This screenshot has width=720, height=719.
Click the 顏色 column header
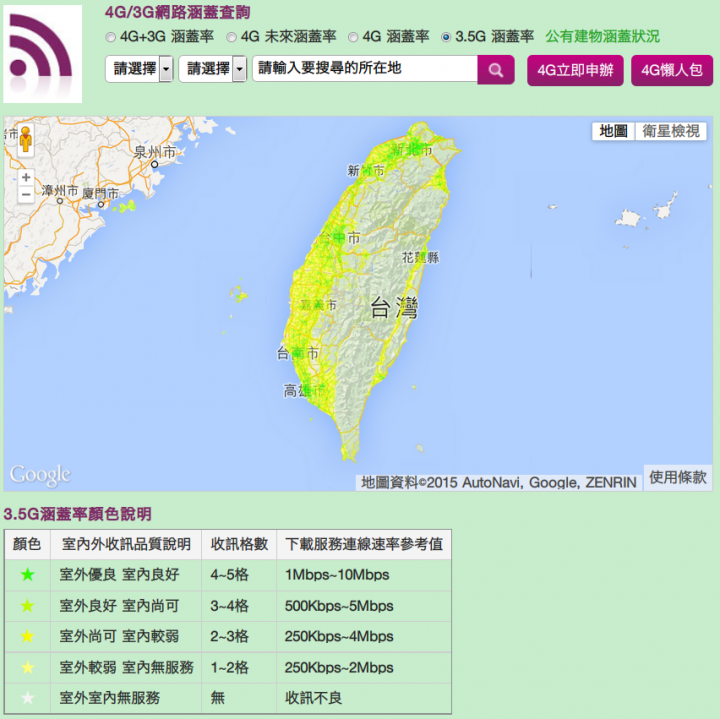pyautogui.click(x=27, y=544)
